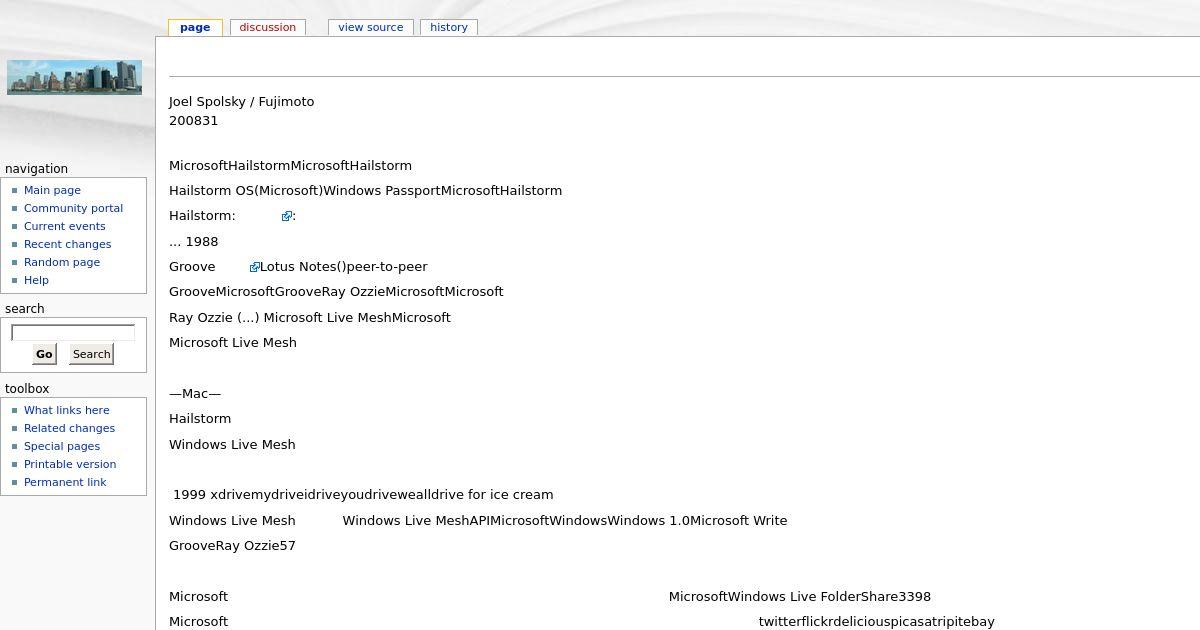Open Related changes in toolbox
Screen dimensions: 1200x630
click(69, 428)
